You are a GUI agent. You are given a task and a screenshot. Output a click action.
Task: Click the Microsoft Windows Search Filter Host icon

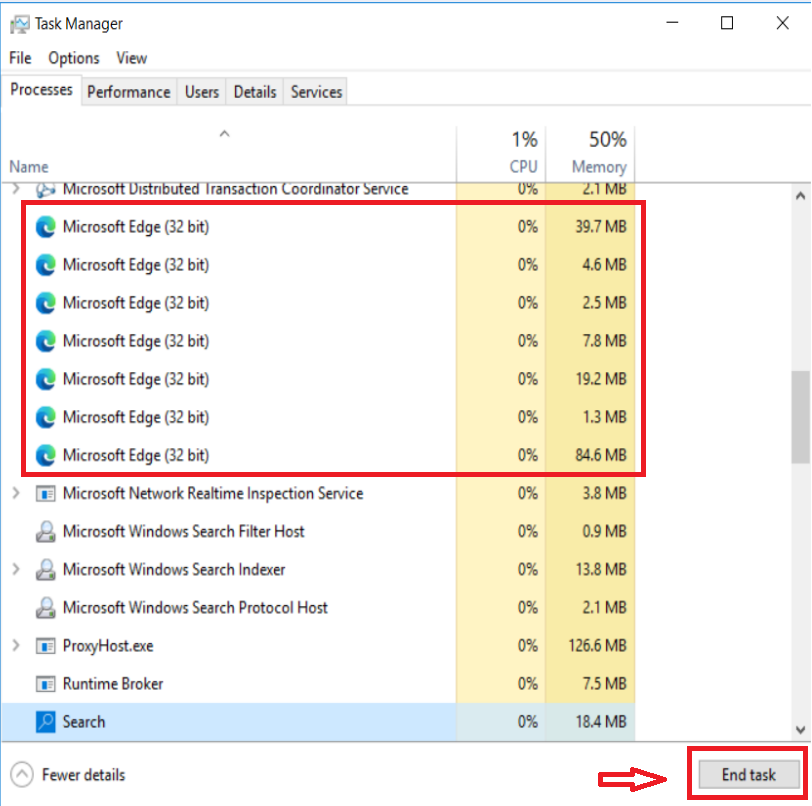(x=46, y=531)
